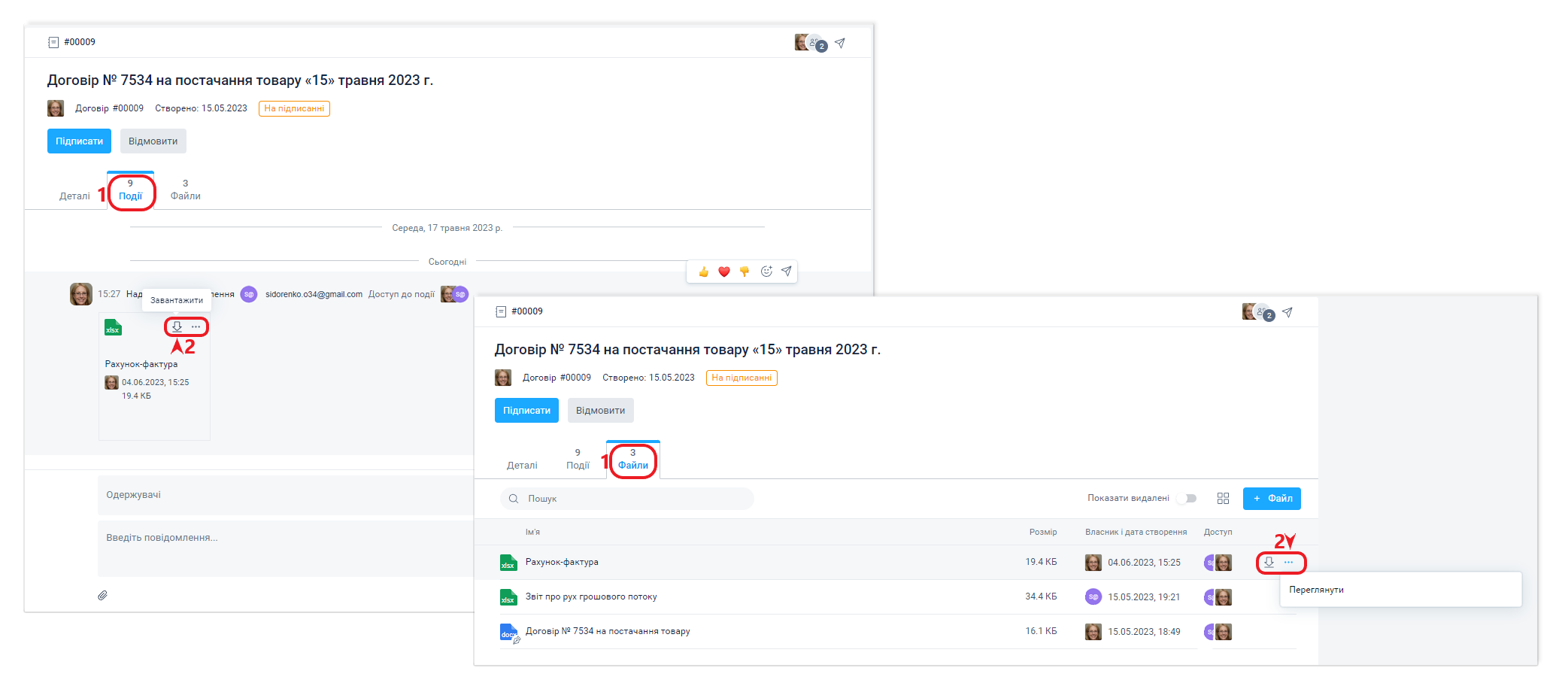Image resolution: width=1568 pixels, height=686 pixels.
Task: Switch to the Файли tab in front window
Action: [632, 460]
